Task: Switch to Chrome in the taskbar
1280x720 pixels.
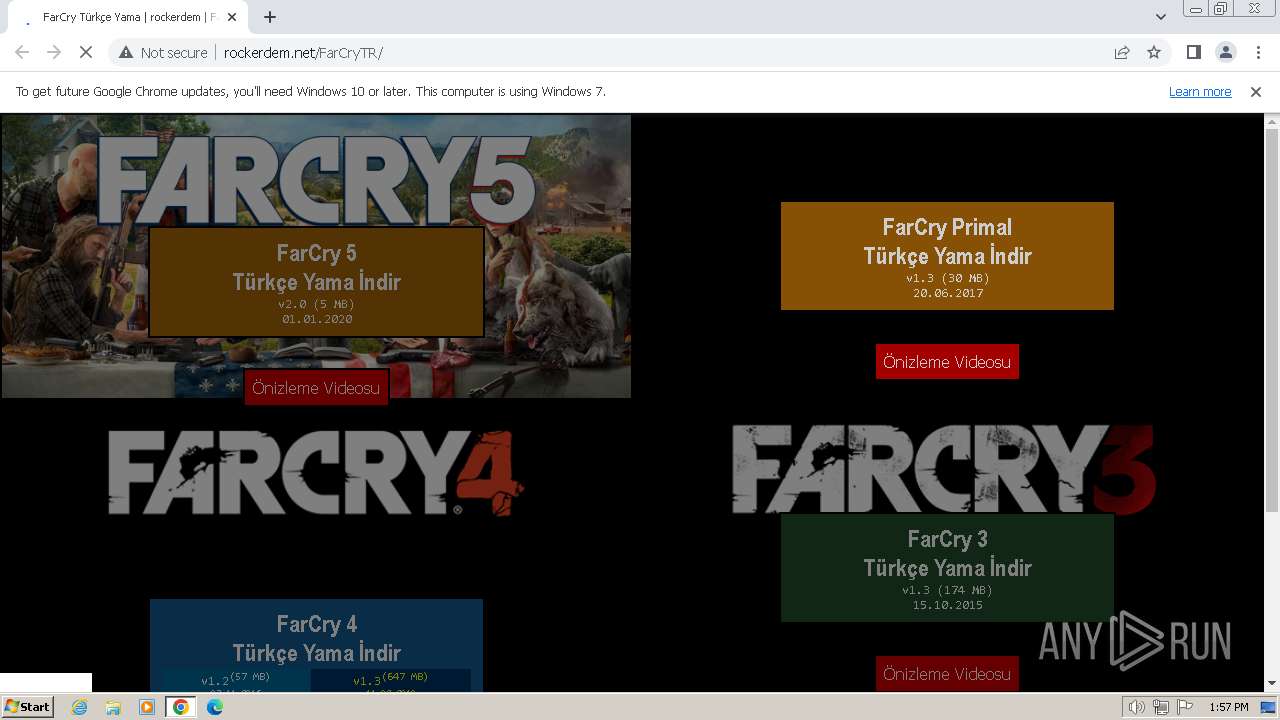Action: [x=181, y=707]
